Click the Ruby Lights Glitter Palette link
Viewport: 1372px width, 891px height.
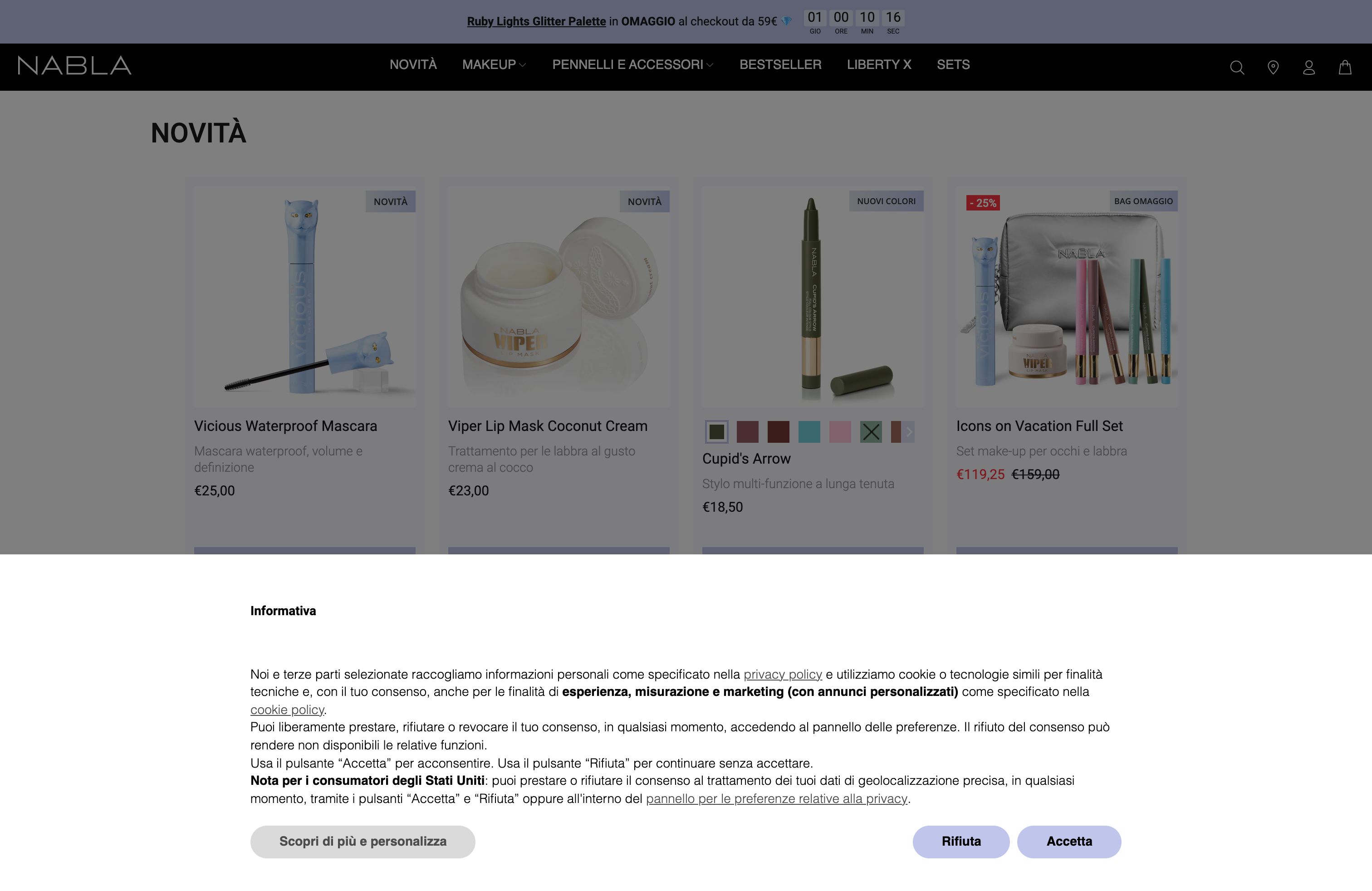pyautogui.click(x=536, y=21)
